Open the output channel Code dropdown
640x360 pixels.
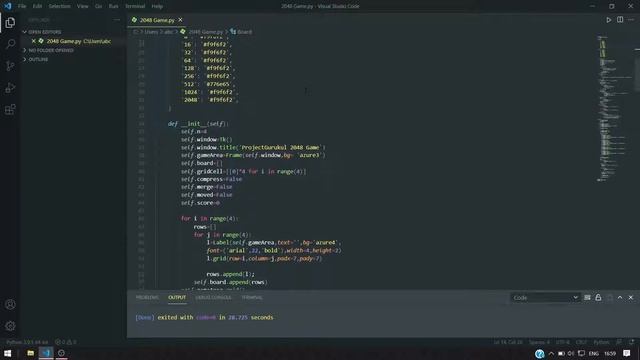(545, 298)
